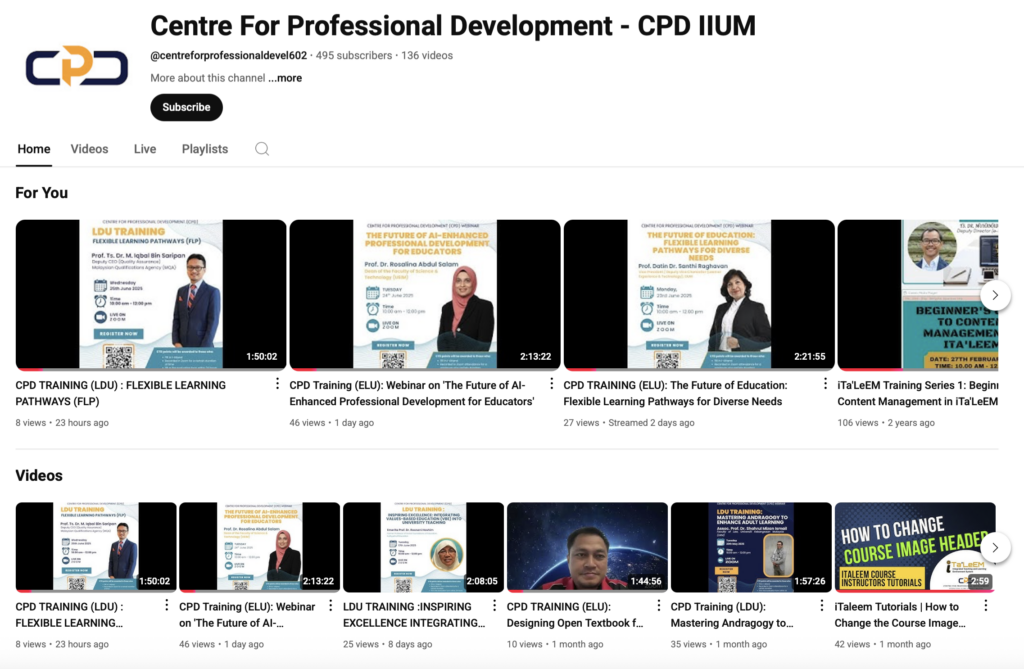Open three-dot menu of Flexible Learning in Videos row
Viewport: 1024px width, 669px height.
coord(167,606)
